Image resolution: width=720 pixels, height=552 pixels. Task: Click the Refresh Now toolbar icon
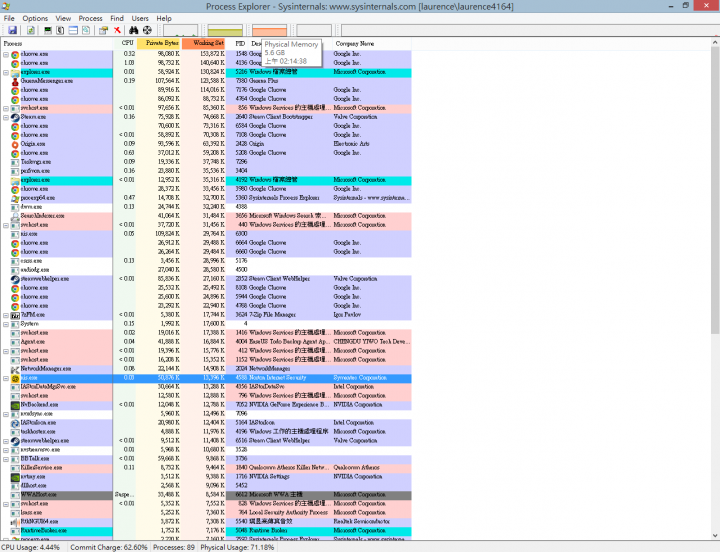pos(30,30)
